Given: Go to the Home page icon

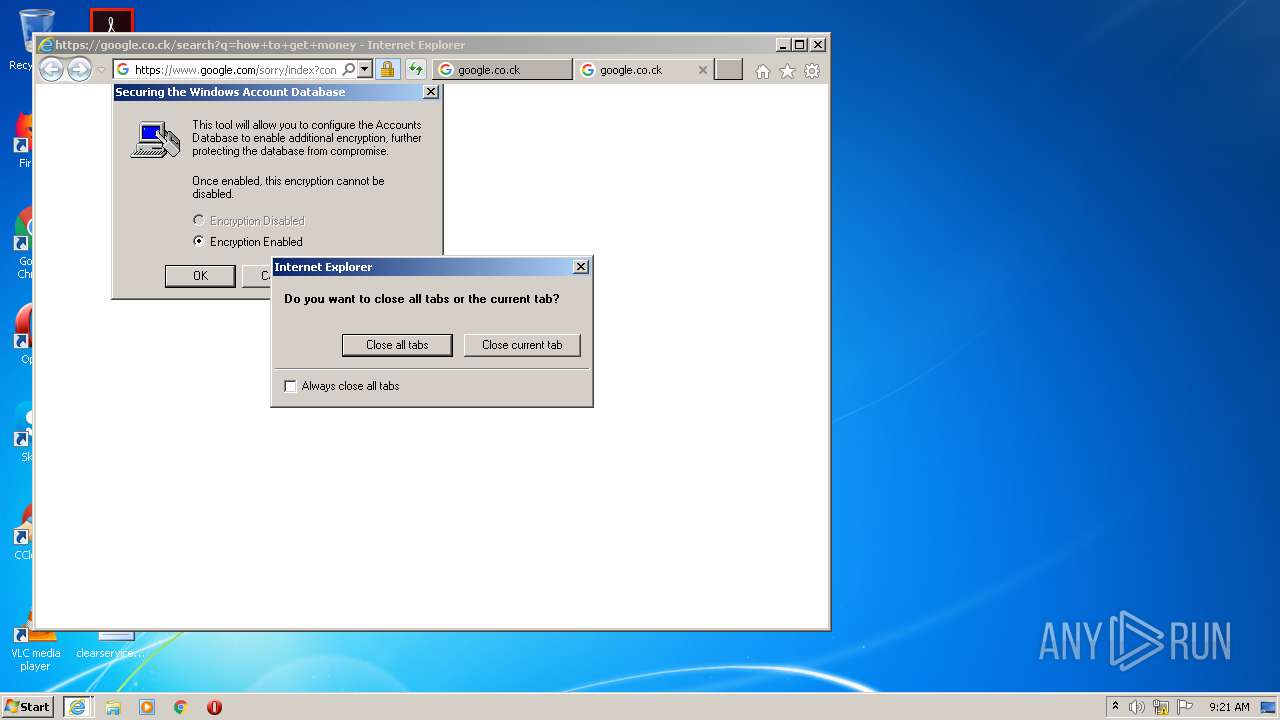Looking at the screenshot, I should click(763, 71).
